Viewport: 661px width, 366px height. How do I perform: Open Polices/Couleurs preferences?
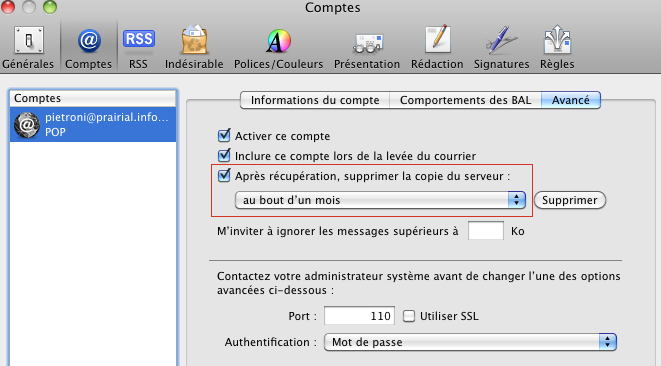278,47
